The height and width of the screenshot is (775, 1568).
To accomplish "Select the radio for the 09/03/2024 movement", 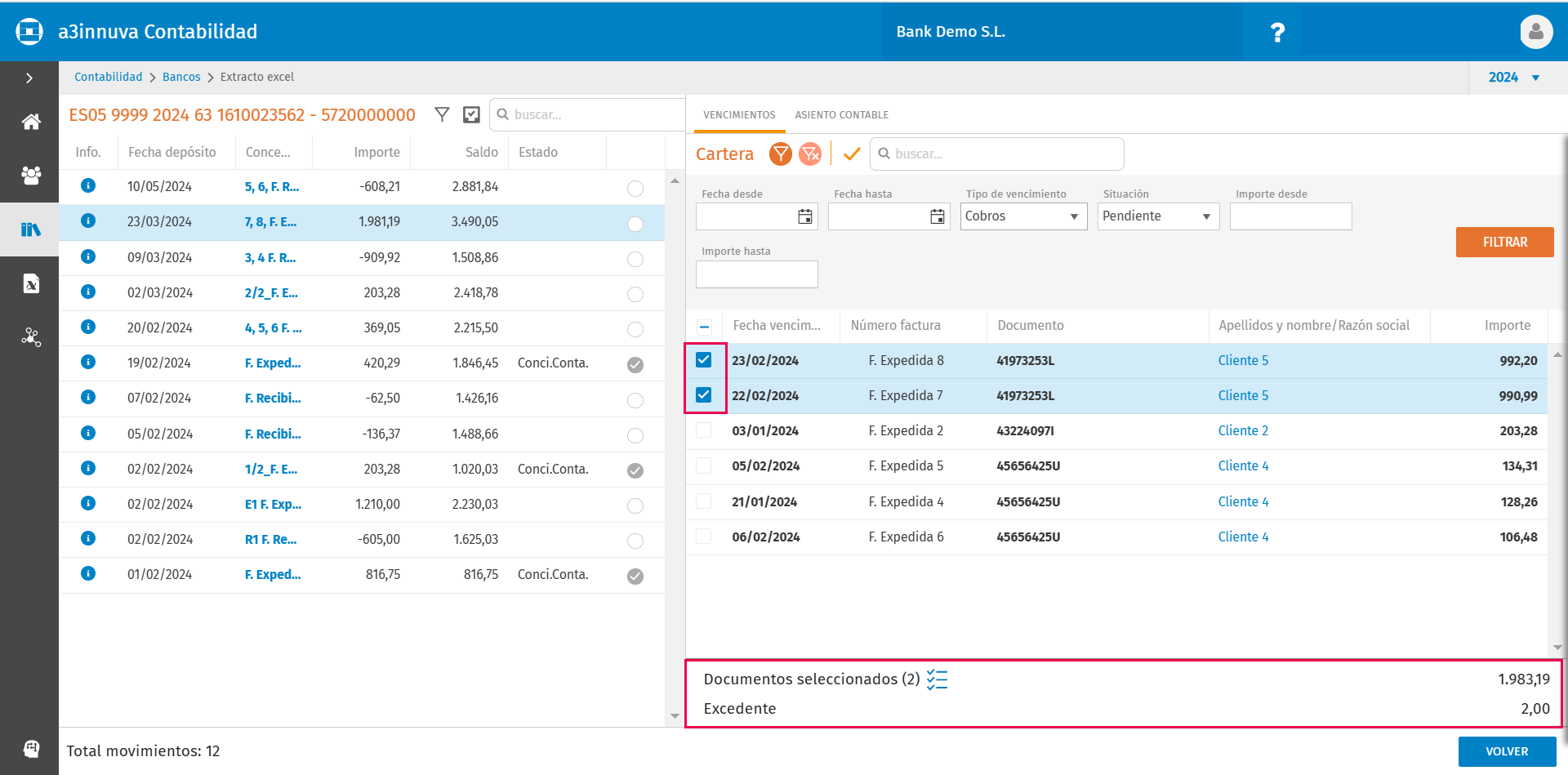I will (635, 259).
